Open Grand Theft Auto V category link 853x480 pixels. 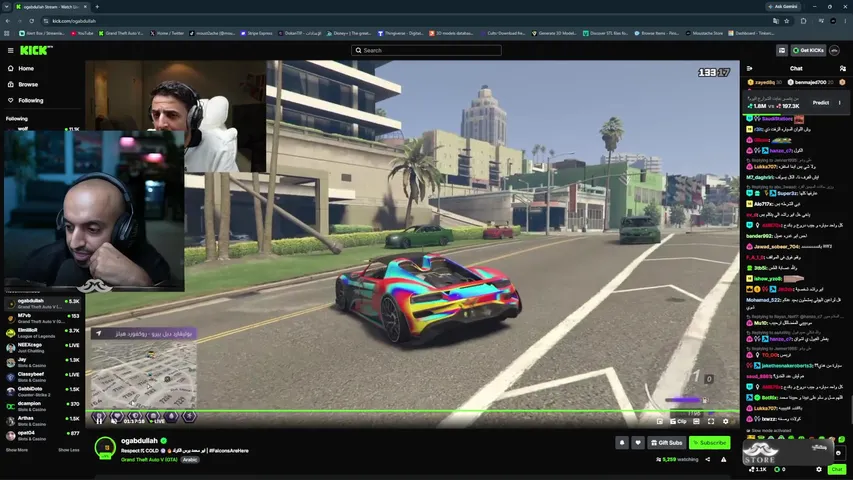149,459
